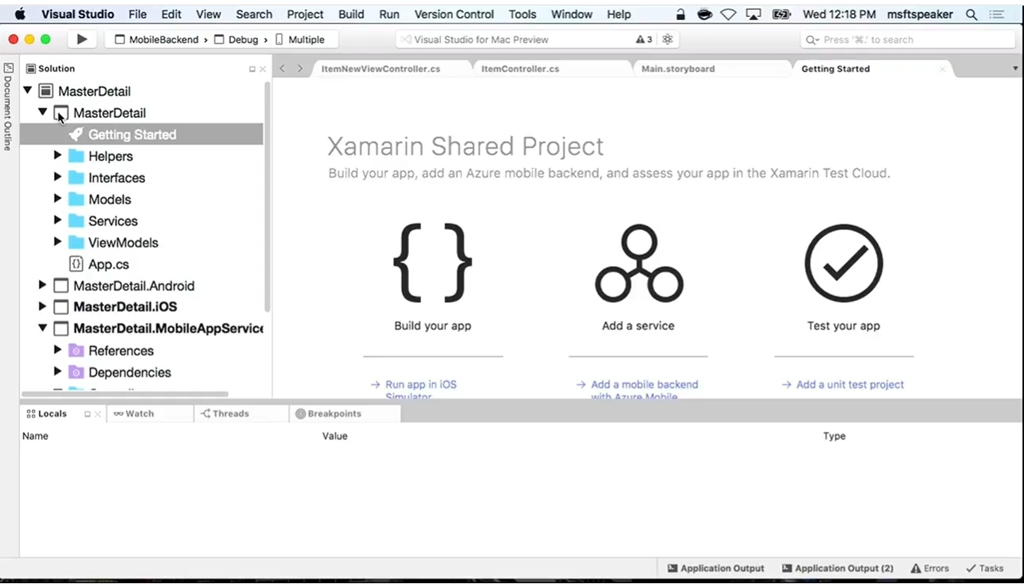The width and height of the screenshot is (1024, 584).
Task: Click the ViewModels folder icon
Action: (x=76, y=242)
